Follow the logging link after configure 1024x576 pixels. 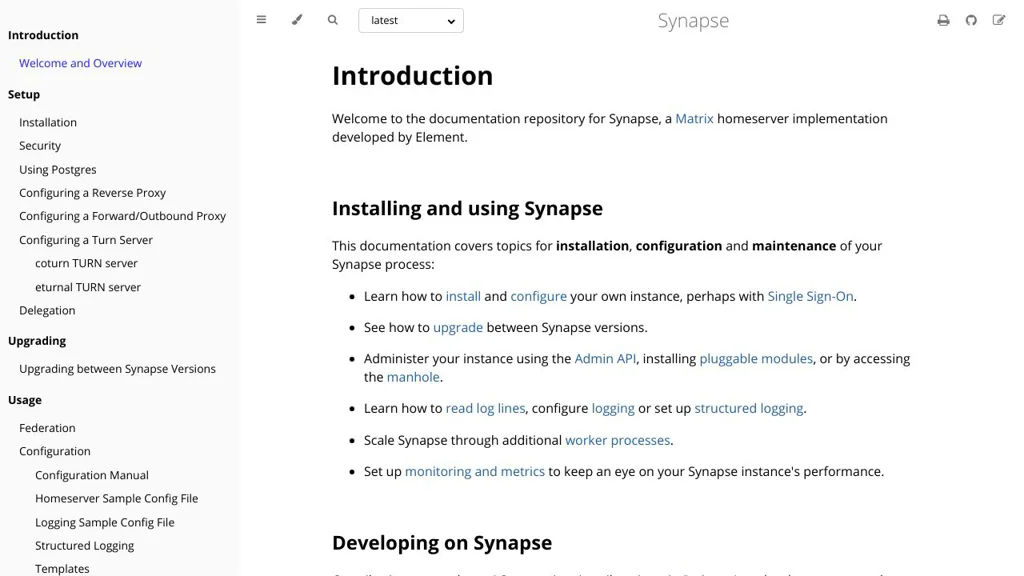pyautogui.click(x=613, y=409)
